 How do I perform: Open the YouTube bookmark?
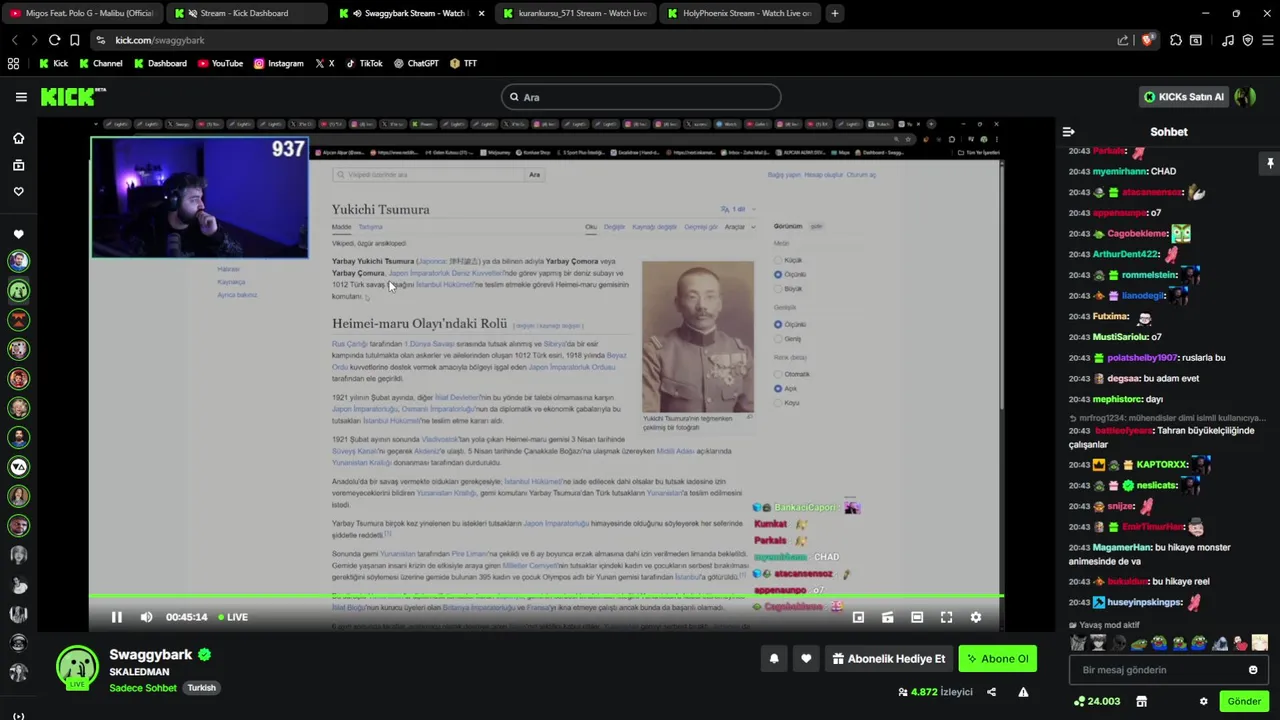coord(220,63)
